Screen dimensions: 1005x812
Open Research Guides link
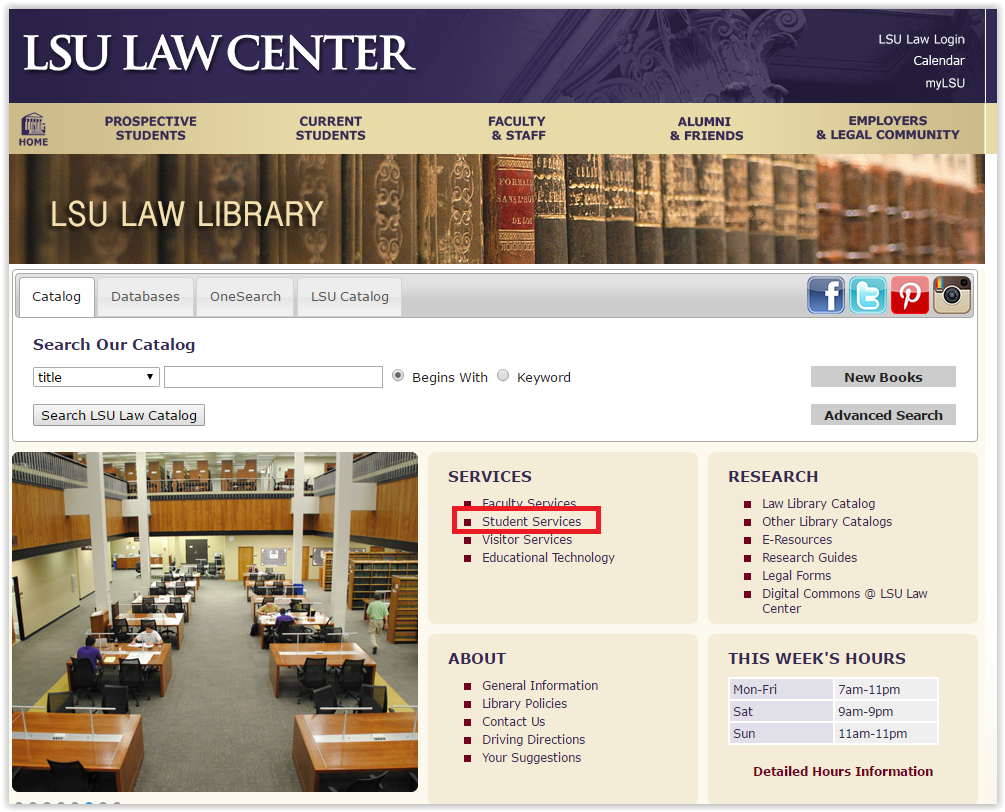tap(810, 558)
